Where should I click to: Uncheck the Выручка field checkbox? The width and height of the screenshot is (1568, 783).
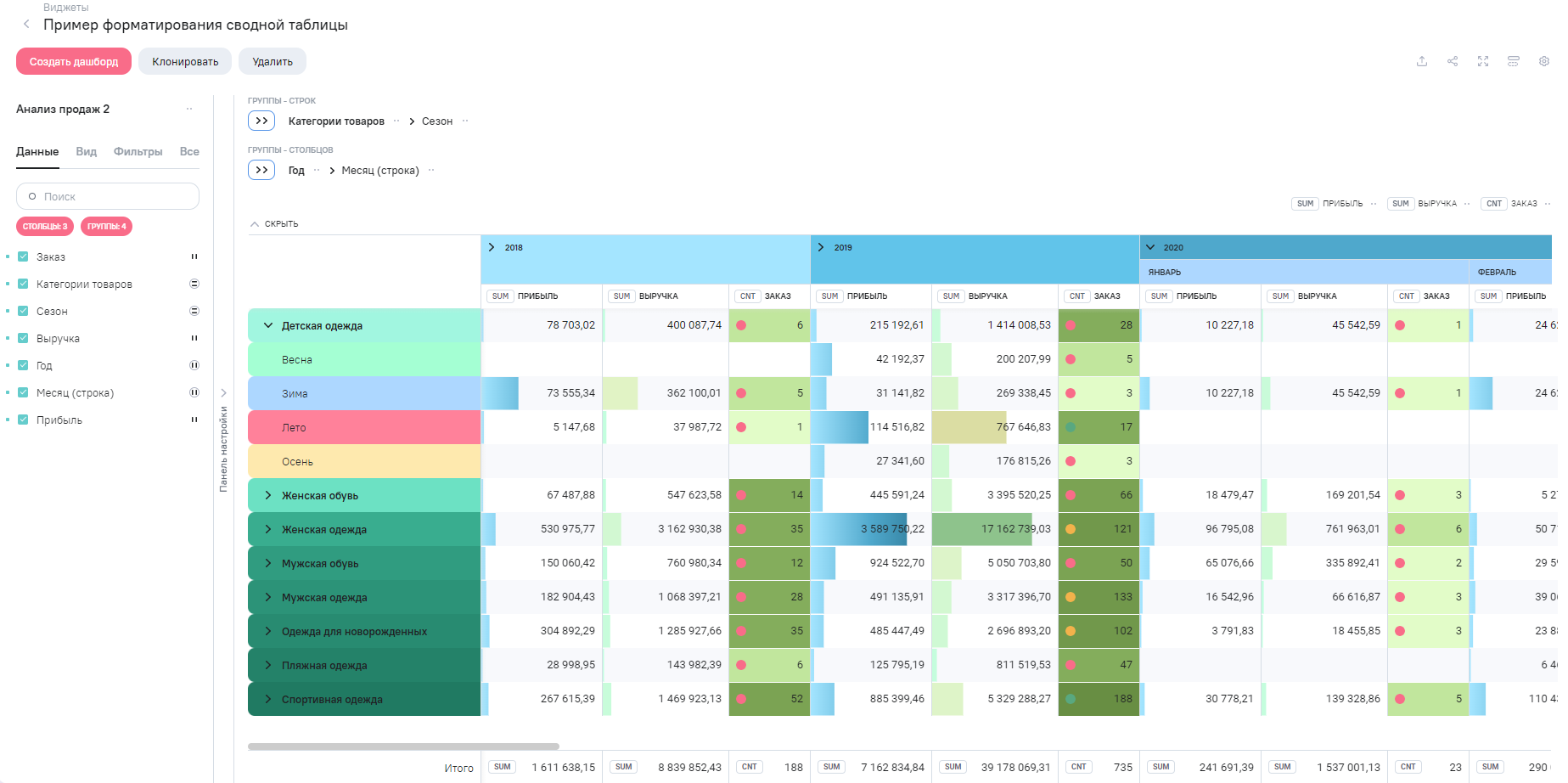(23, 338)
